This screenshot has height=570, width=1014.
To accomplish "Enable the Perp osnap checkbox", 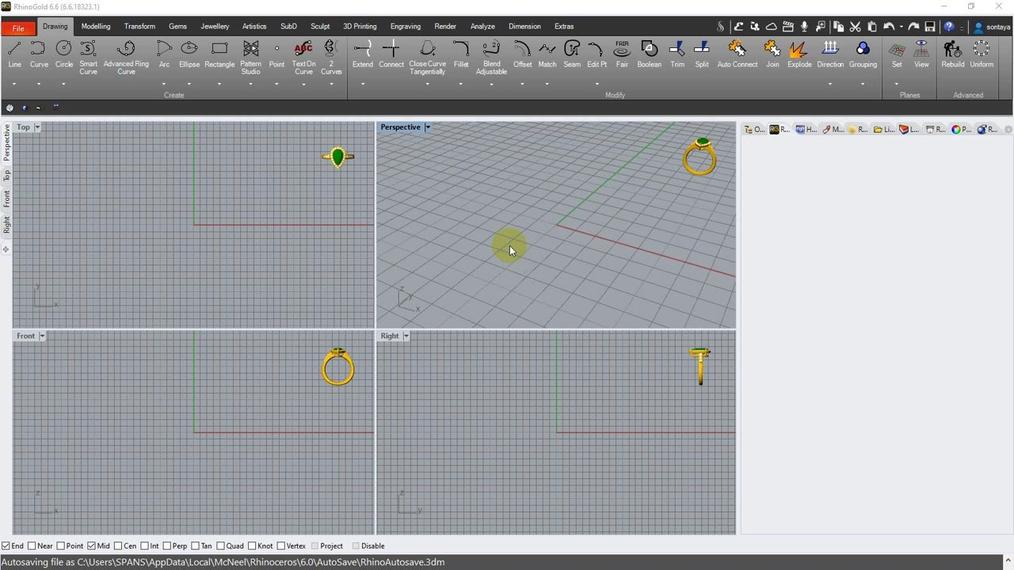I will [167, 546].
